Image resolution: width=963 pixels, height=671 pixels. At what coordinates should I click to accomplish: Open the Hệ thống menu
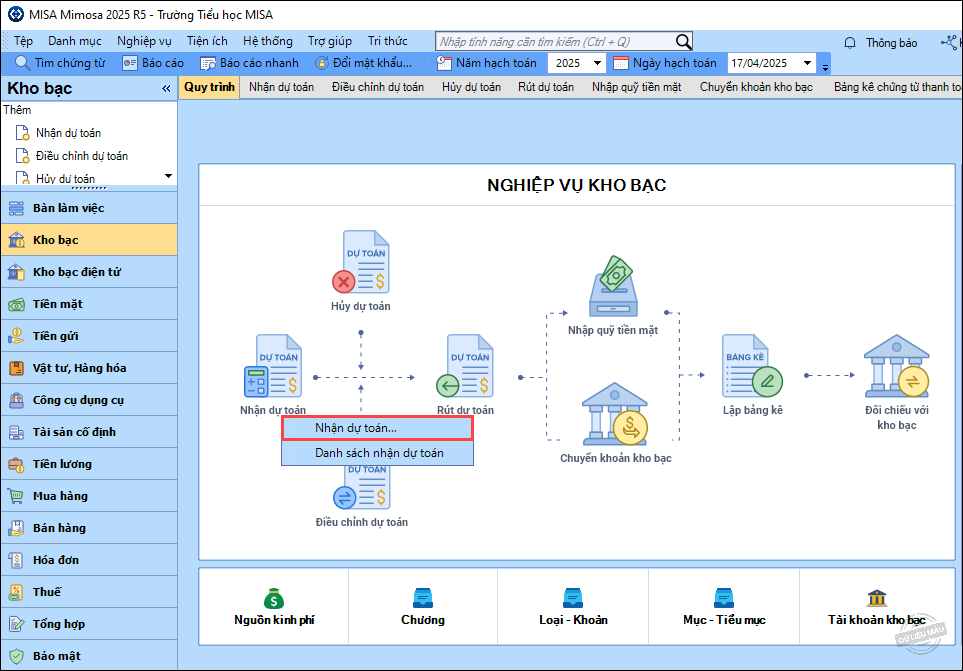tap(268, 41)
